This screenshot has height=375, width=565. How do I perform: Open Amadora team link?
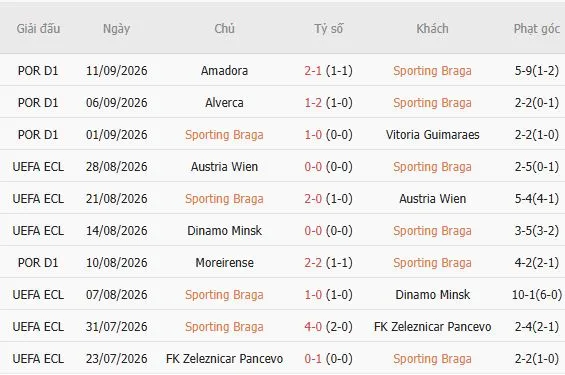pos(224,71)
